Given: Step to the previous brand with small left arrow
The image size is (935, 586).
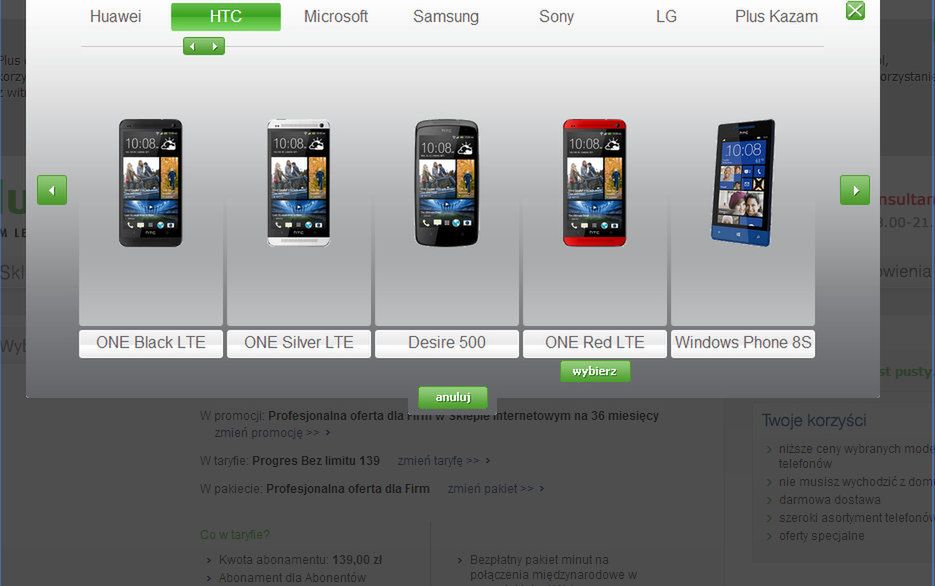Looking at the screenshot, I should (193, 46).
